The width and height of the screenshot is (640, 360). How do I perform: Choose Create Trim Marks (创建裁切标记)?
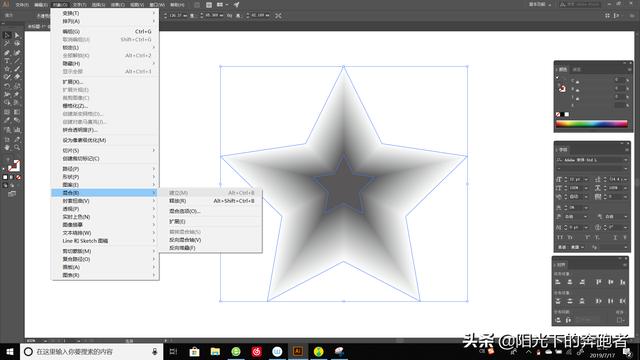click(x=105, y=158)
